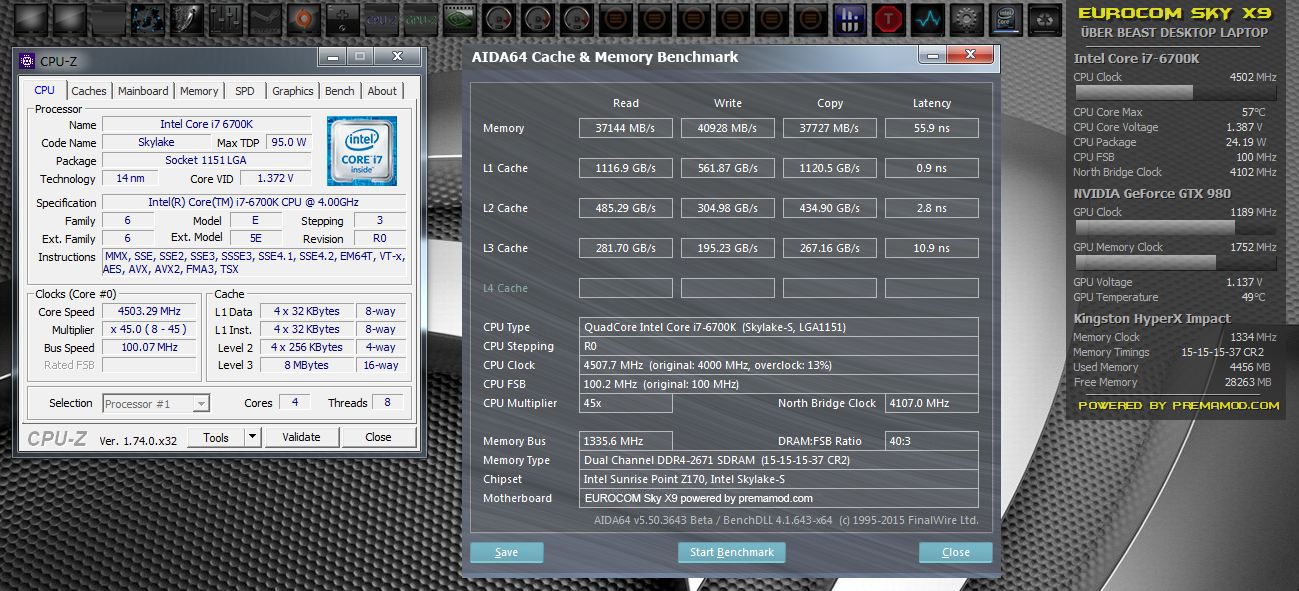This screenshot has width=1299, height=591.
Task: Open the GPU-Z dock icon
Action: [420, 18]
